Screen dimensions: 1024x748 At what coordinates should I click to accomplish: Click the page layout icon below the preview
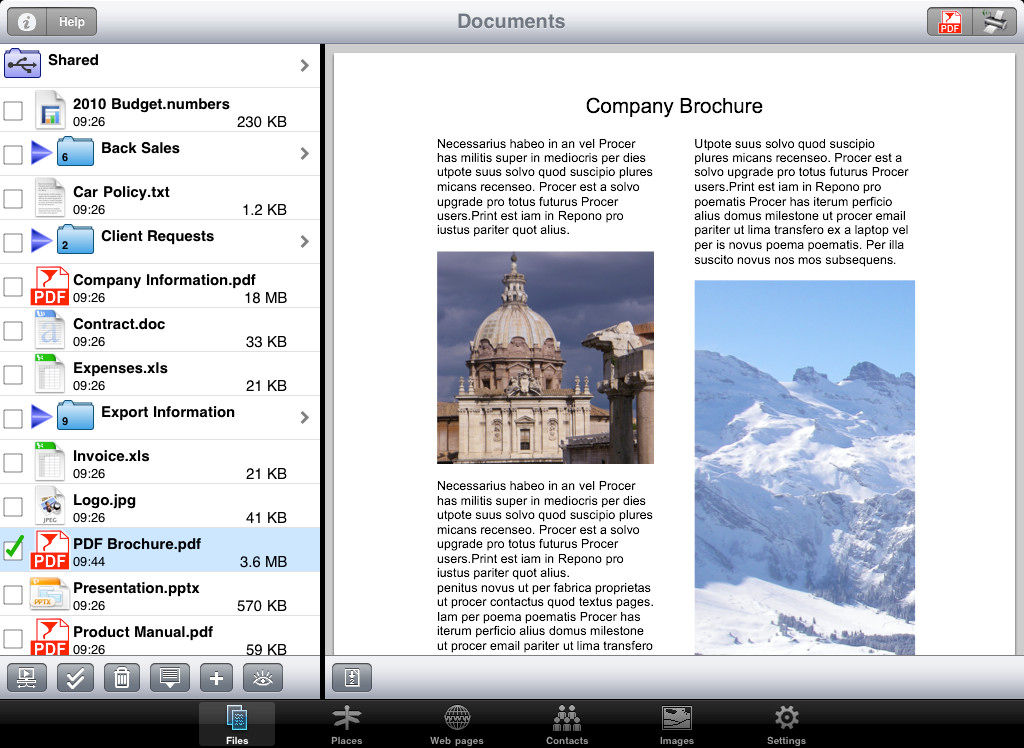pos(352,677)
